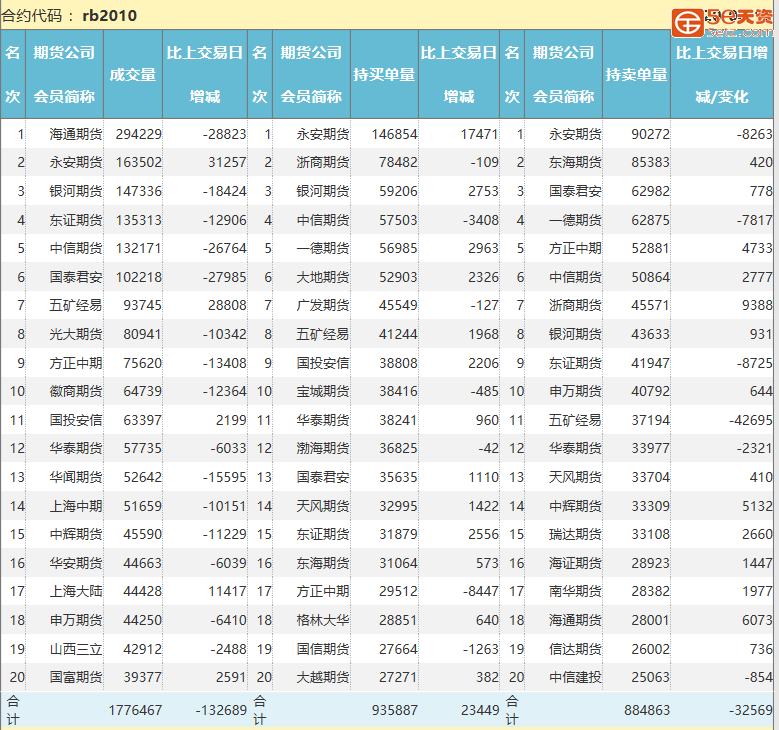Select 格林大华 row

[x=323, y=621]
